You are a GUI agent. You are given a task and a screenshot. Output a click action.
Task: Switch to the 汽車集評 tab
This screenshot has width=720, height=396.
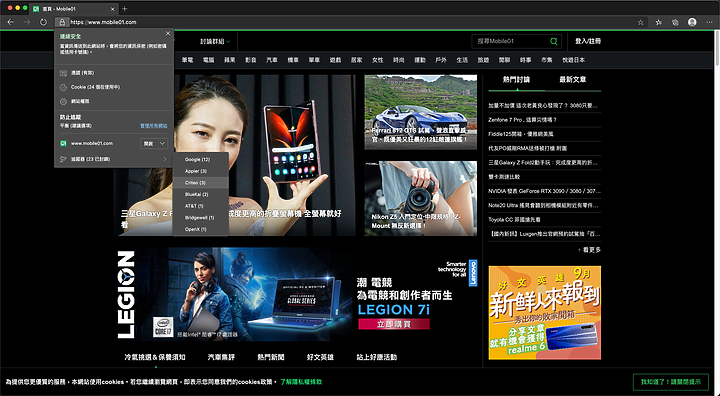(x=221, y=357)
